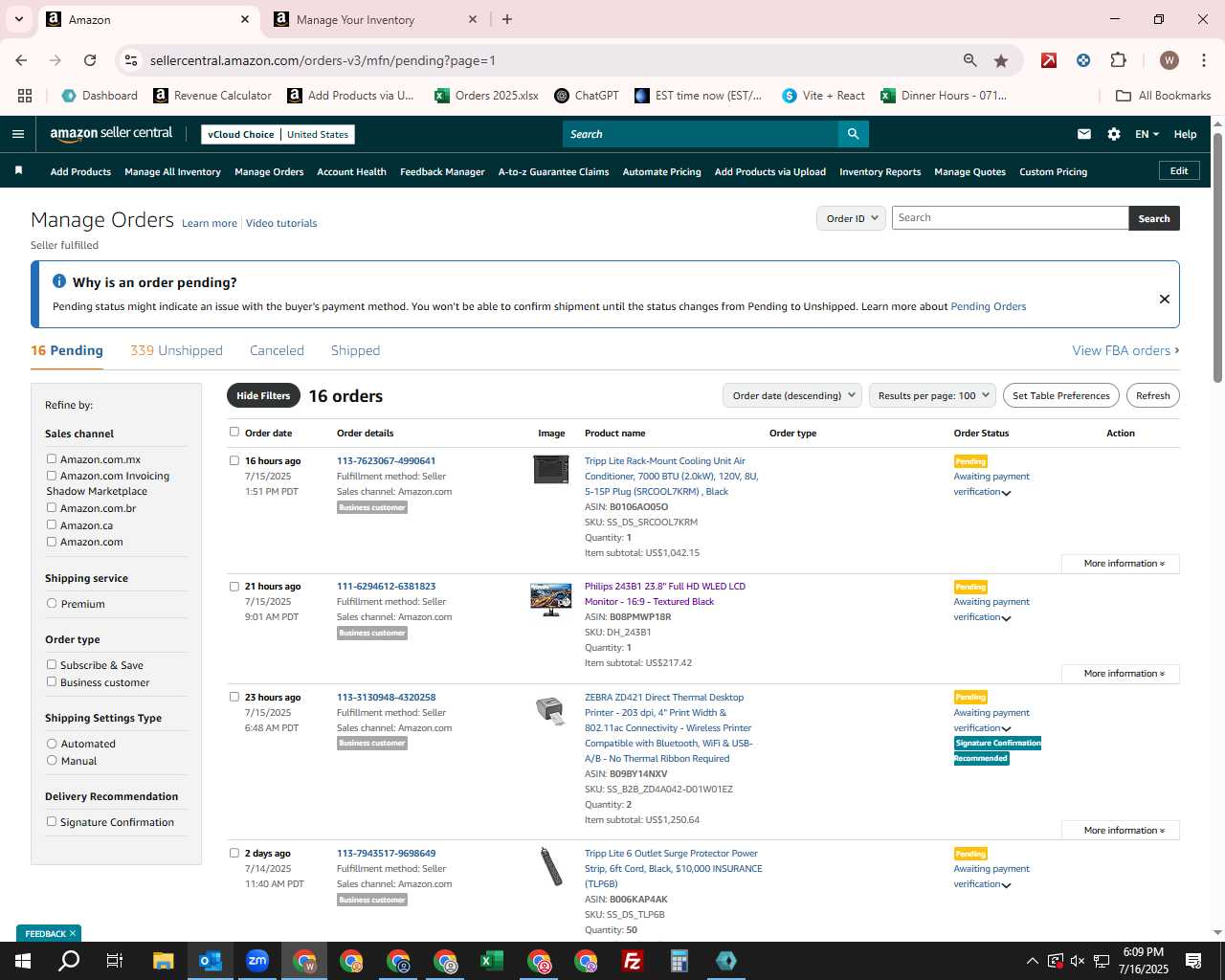Expand More information for ZEBRA printer order
The width and height of the screenshot is (1225, 980).
1121,831
